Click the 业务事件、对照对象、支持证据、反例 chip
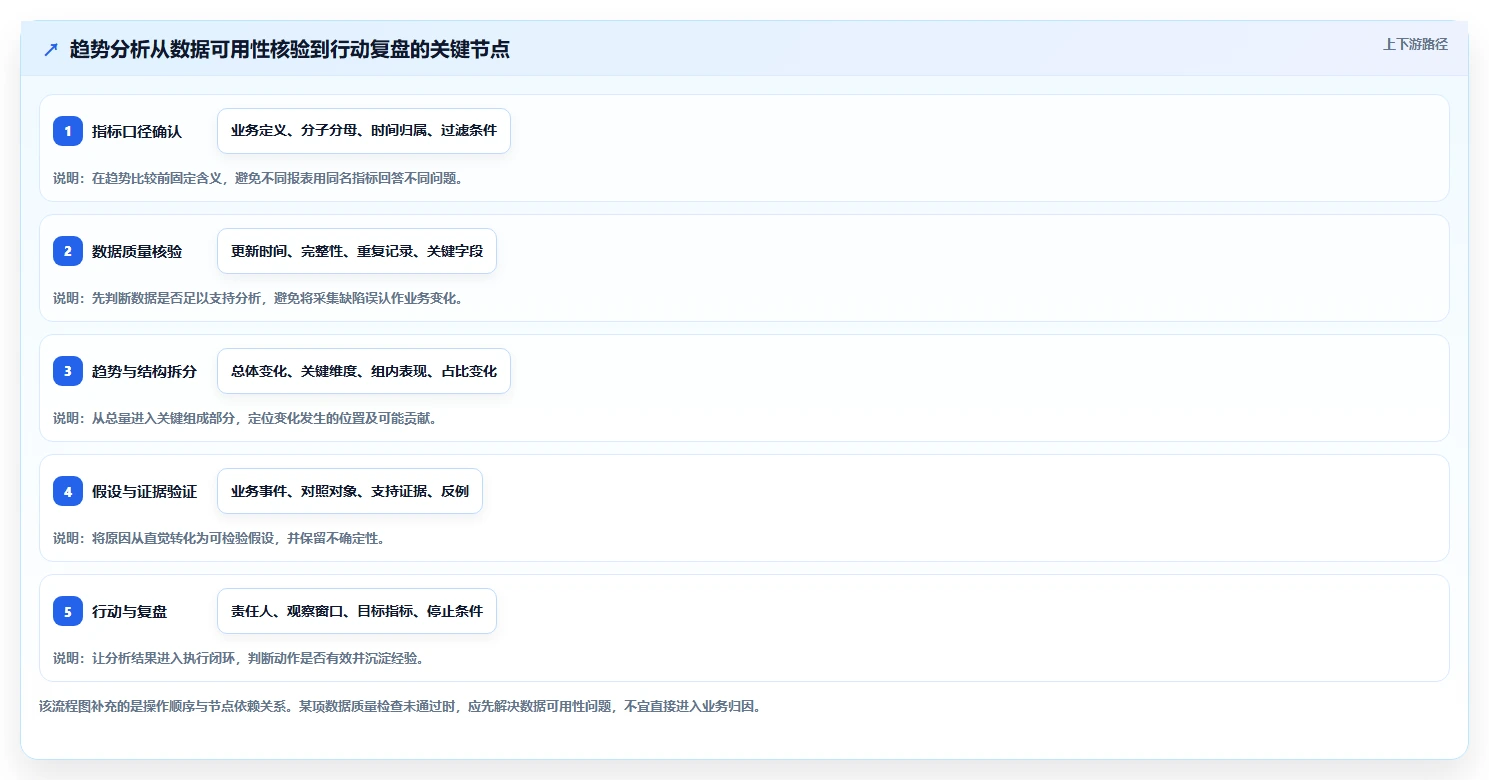Image resolution: width=1489 pixels, height=780 pixels. [x=350, y=491]
